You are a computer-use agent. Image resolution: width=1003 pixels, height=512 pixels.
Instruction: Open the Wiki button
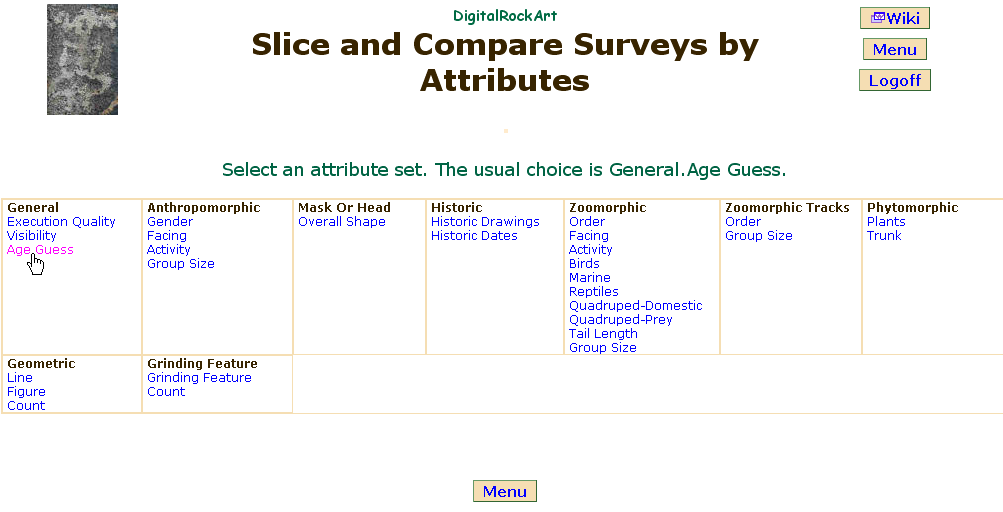pyautogui.click(x=895, y=18)
